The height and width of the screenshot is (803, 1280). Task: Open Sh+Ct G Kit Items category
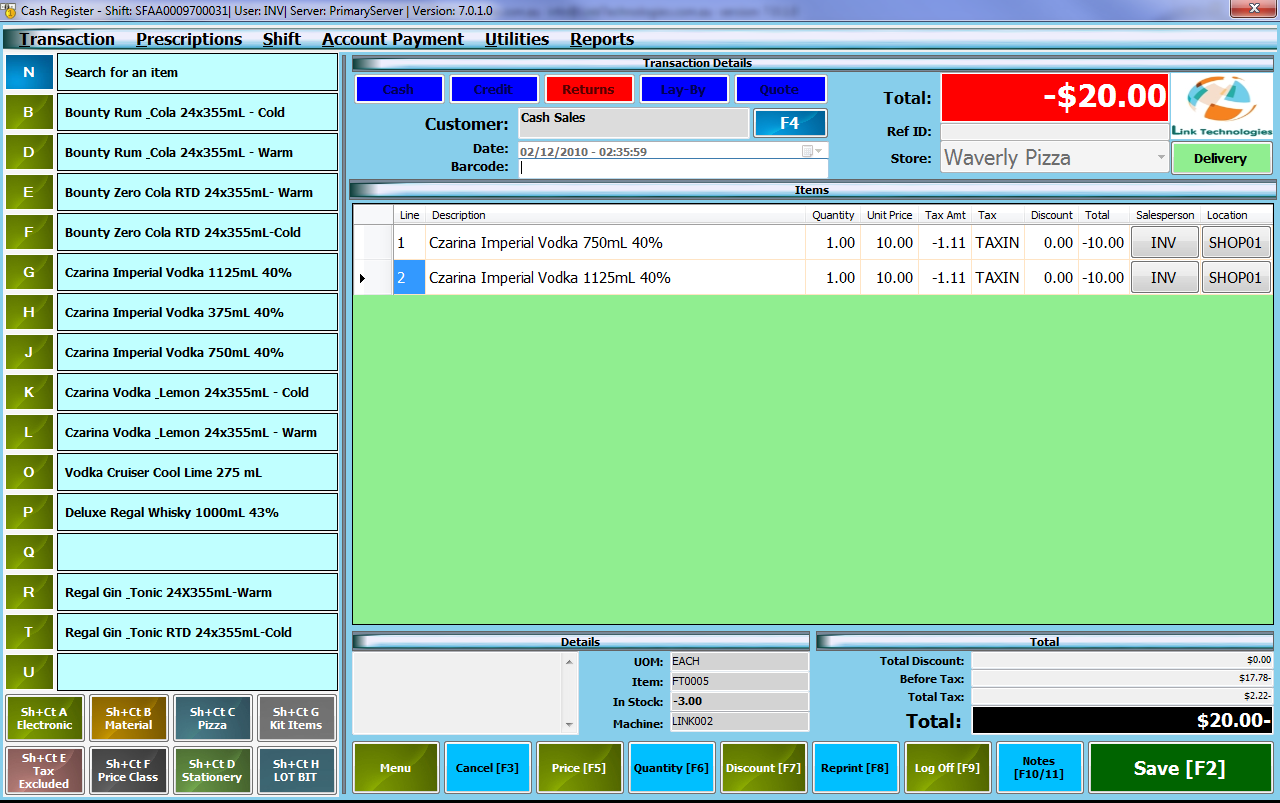pyautogui.click(x=296, y=718)
